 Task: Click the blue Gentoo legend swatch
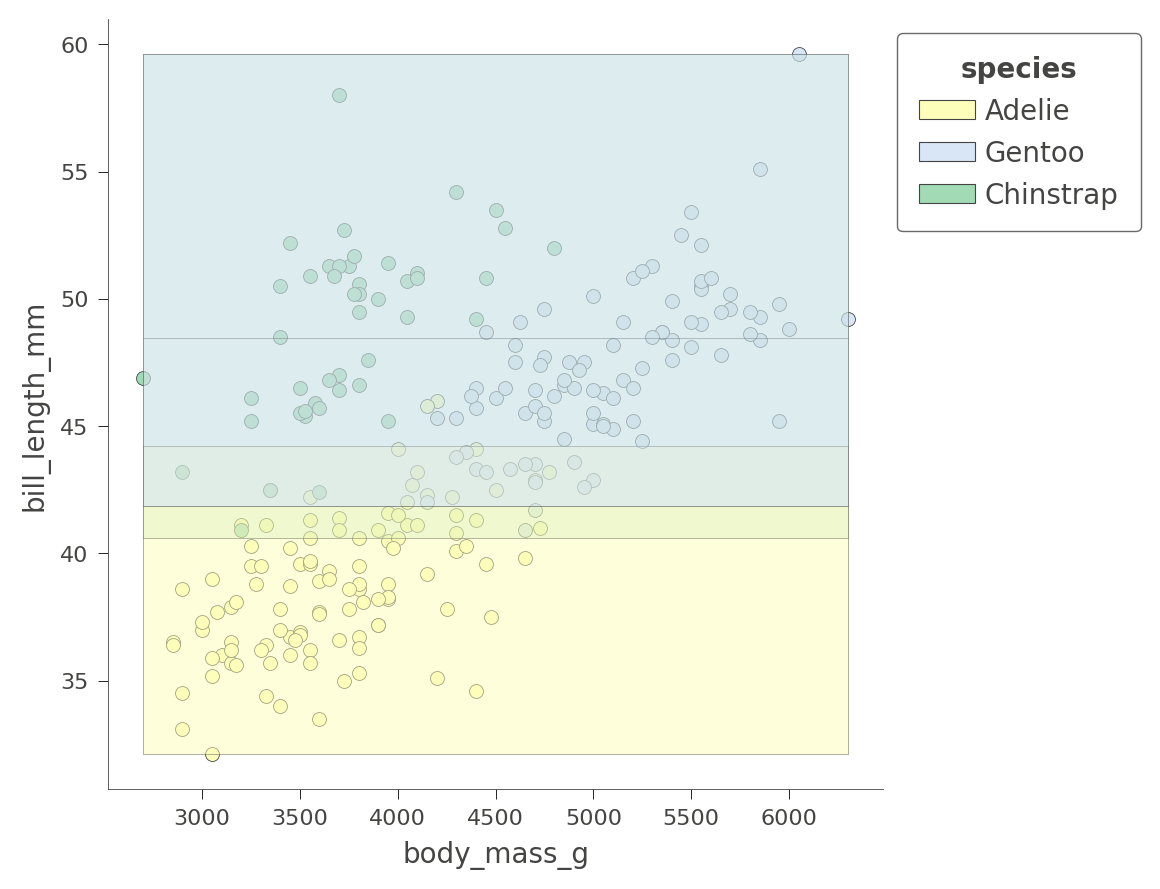[946, 152]
